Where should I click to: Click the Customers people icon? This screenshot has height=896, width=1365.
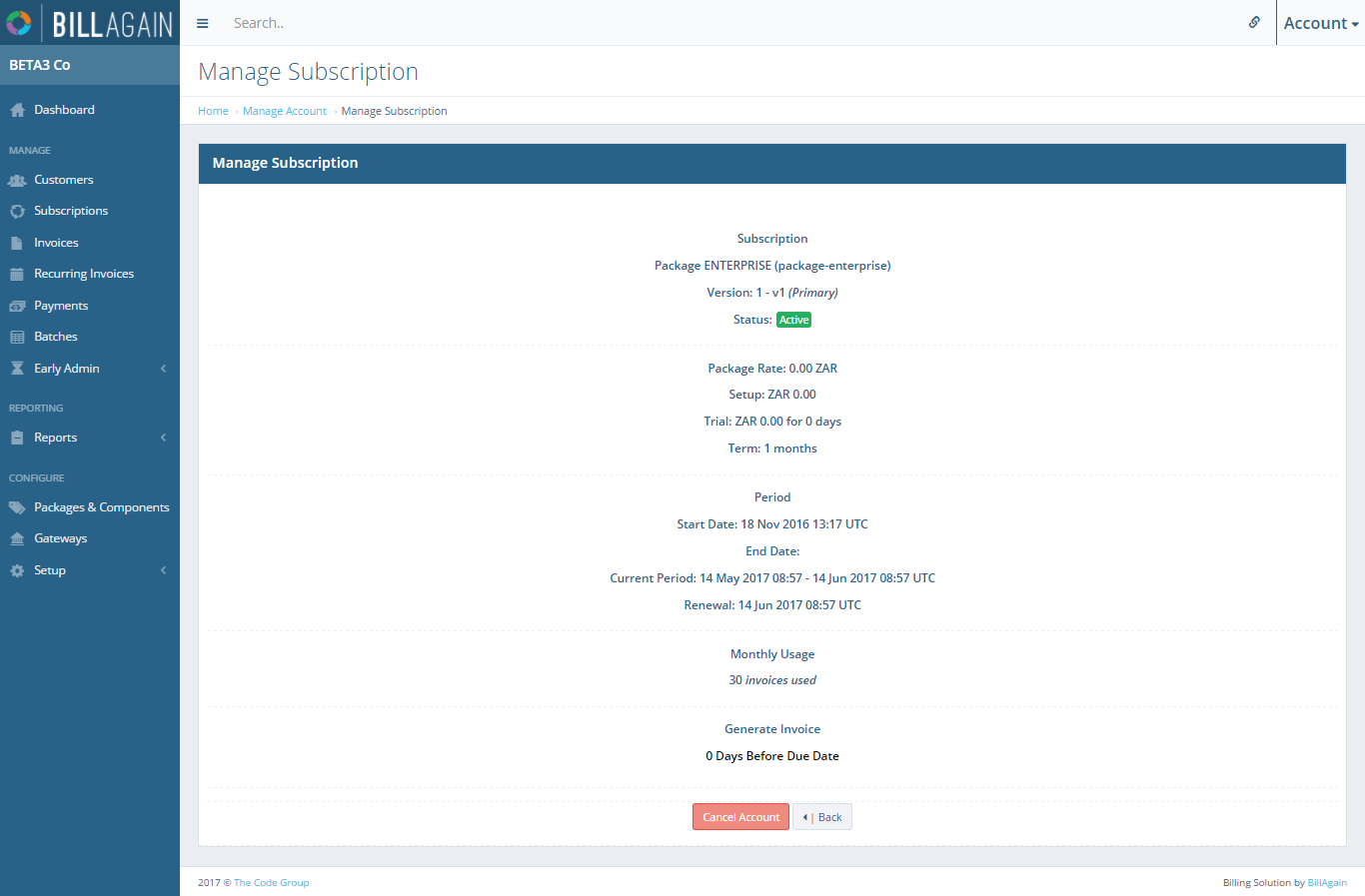pyautogui.click(x=17, y=180)
